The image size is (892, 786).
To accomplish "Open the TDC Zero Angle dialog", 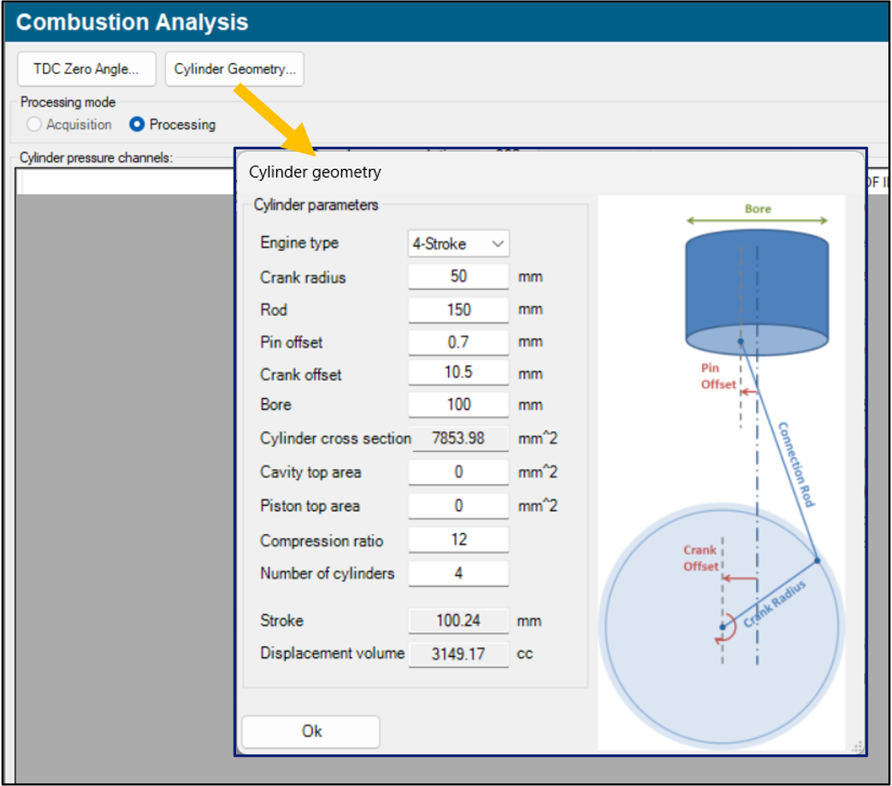I will coord(86,69).
